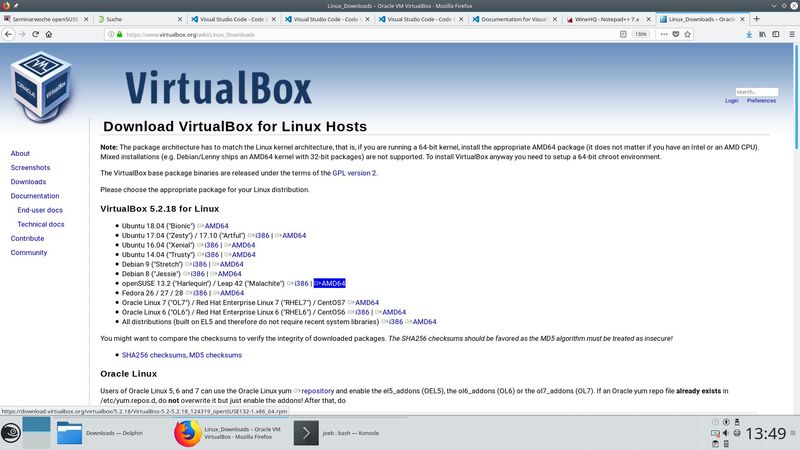Switch to the Seminarwoche openSUSE tab

(45, 19)
